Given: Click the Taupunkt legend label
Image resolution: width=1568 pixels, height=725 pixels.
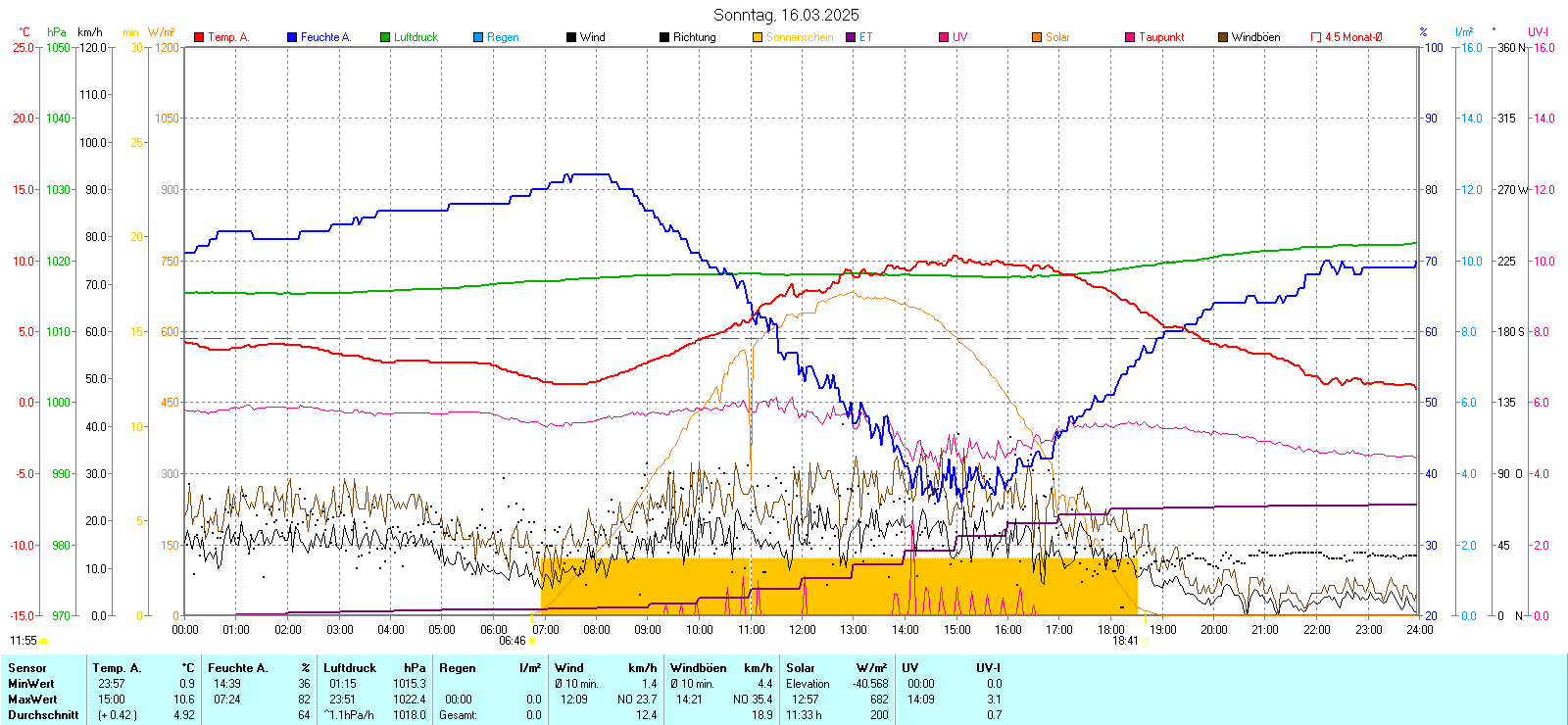Looking at the screenshot, I should (x=1161, y=37).
